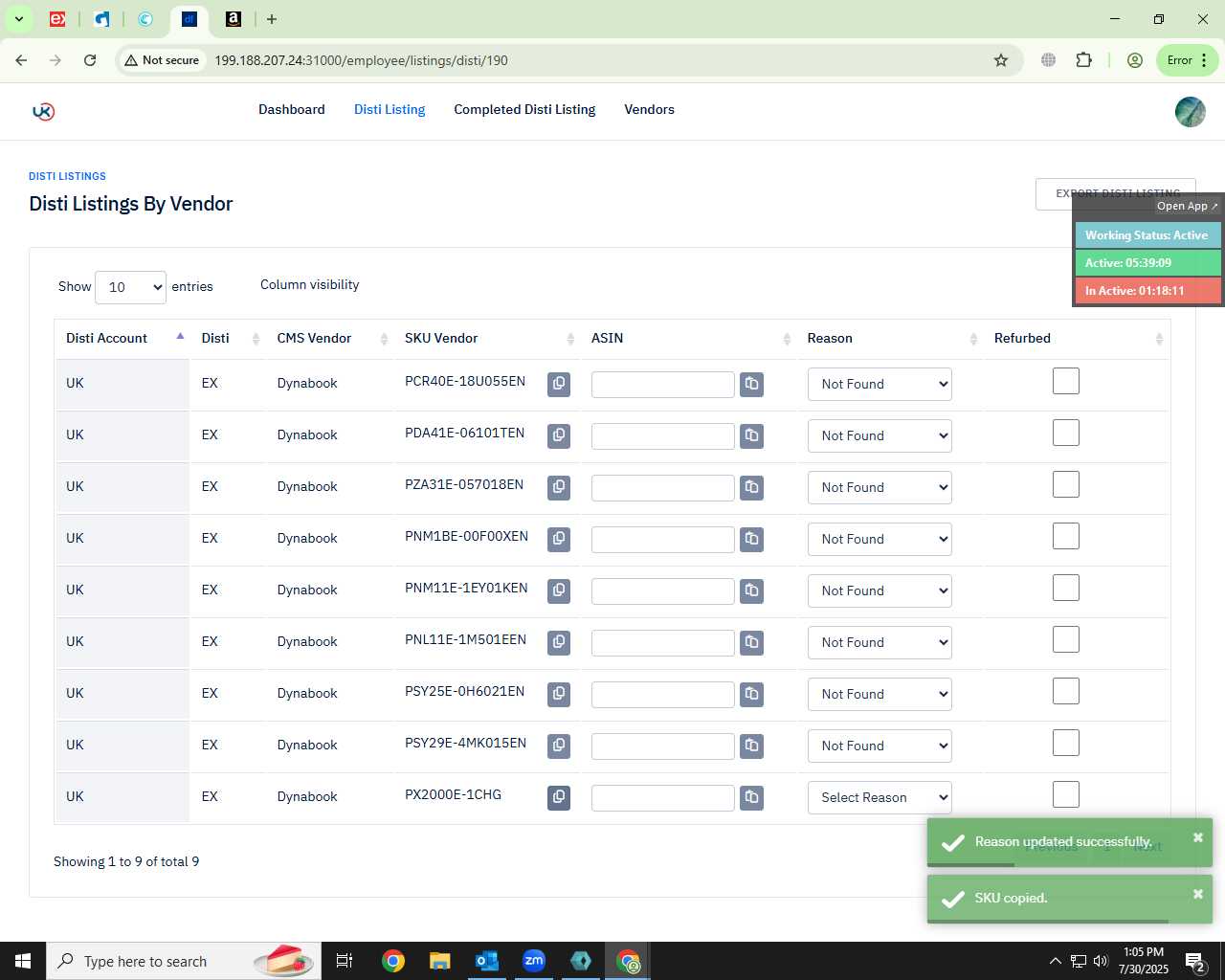Viewport: 1225px width, 980px height.
Task: Click ASIN paste icon in PDA41E-06101TEN row
Action: coord(752,435)
